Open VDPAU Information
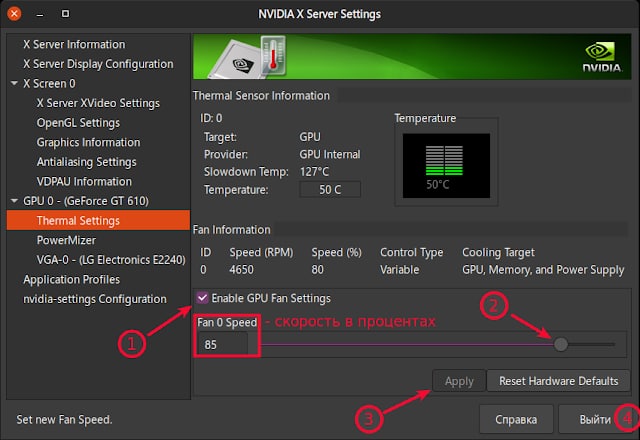The height and width of the screenshot is (440, 640). 84,181
